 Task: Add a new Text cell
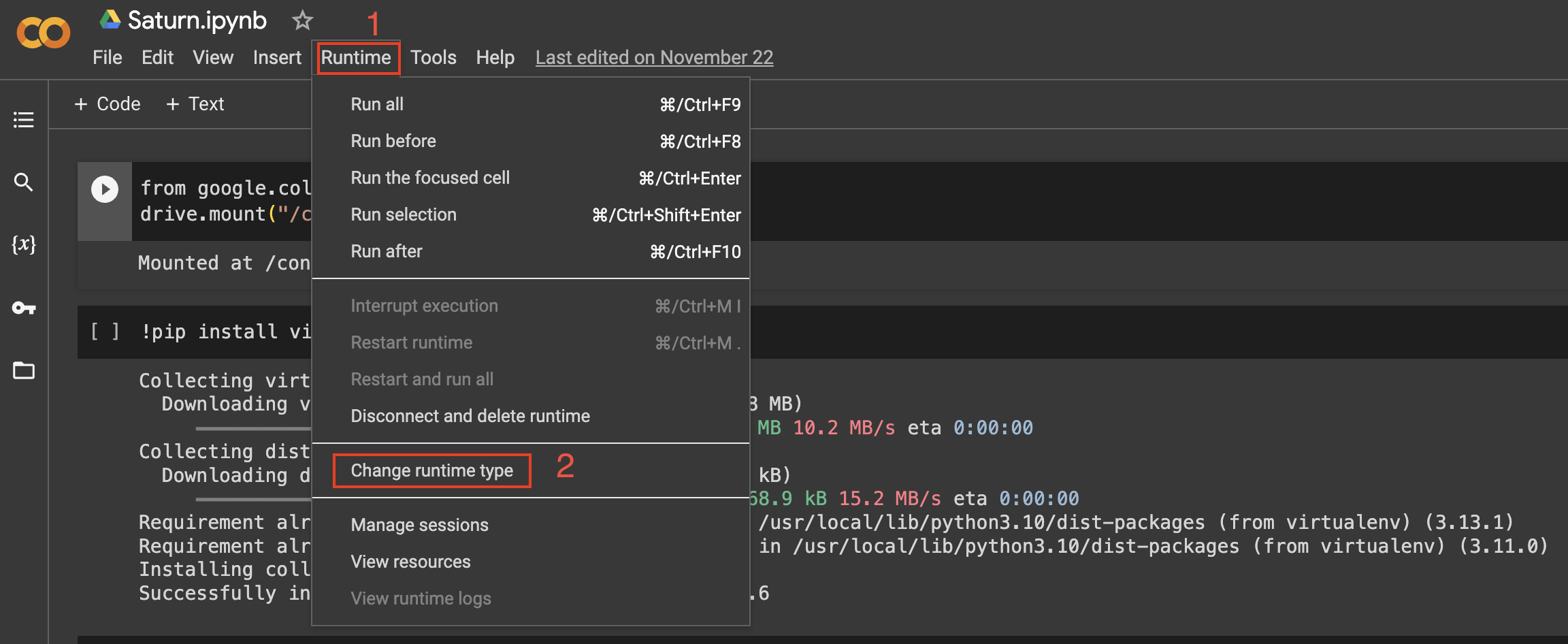(195, 103)
